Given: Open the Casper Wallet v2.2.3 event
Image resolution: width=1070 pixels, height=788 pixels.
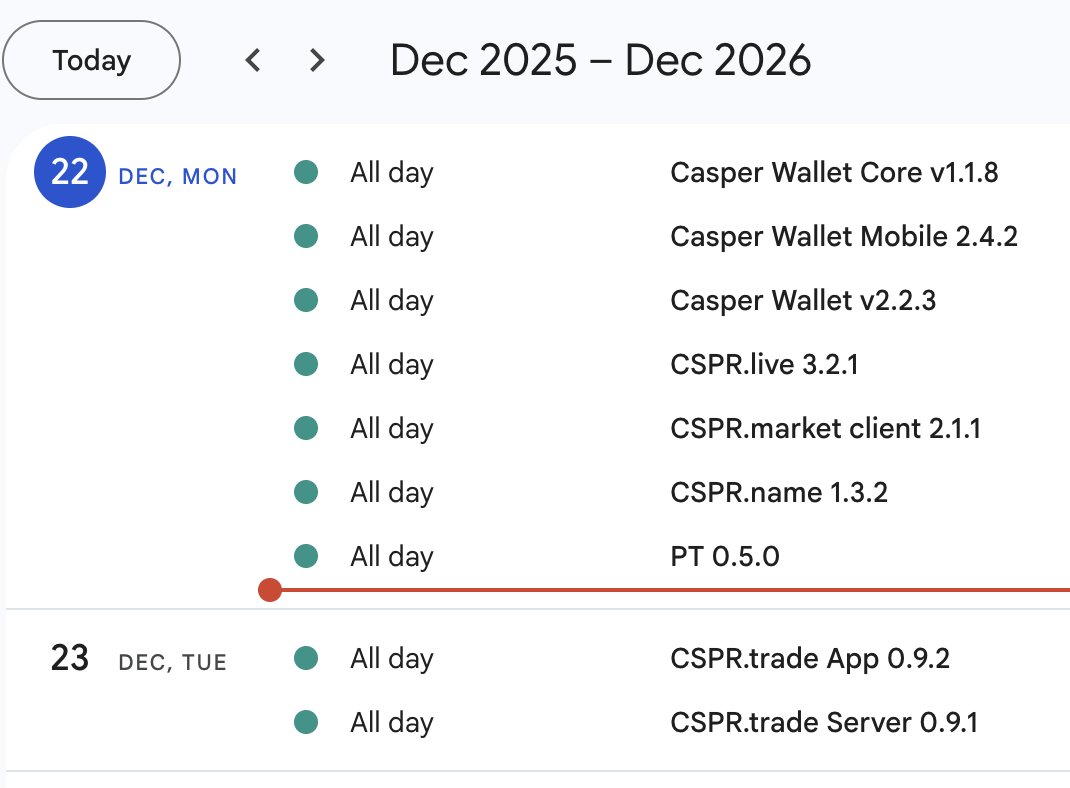Looking at the screenshot, I should click(x=802, y=301).
